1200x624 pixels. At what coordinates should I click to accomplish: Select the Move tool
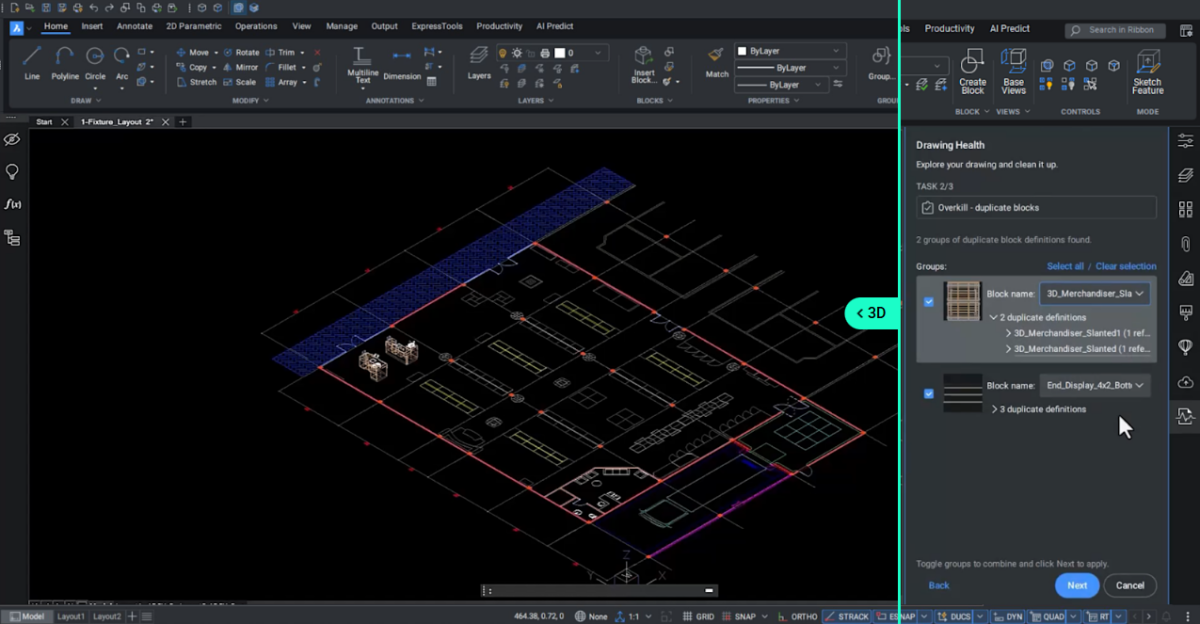[196, 51]
